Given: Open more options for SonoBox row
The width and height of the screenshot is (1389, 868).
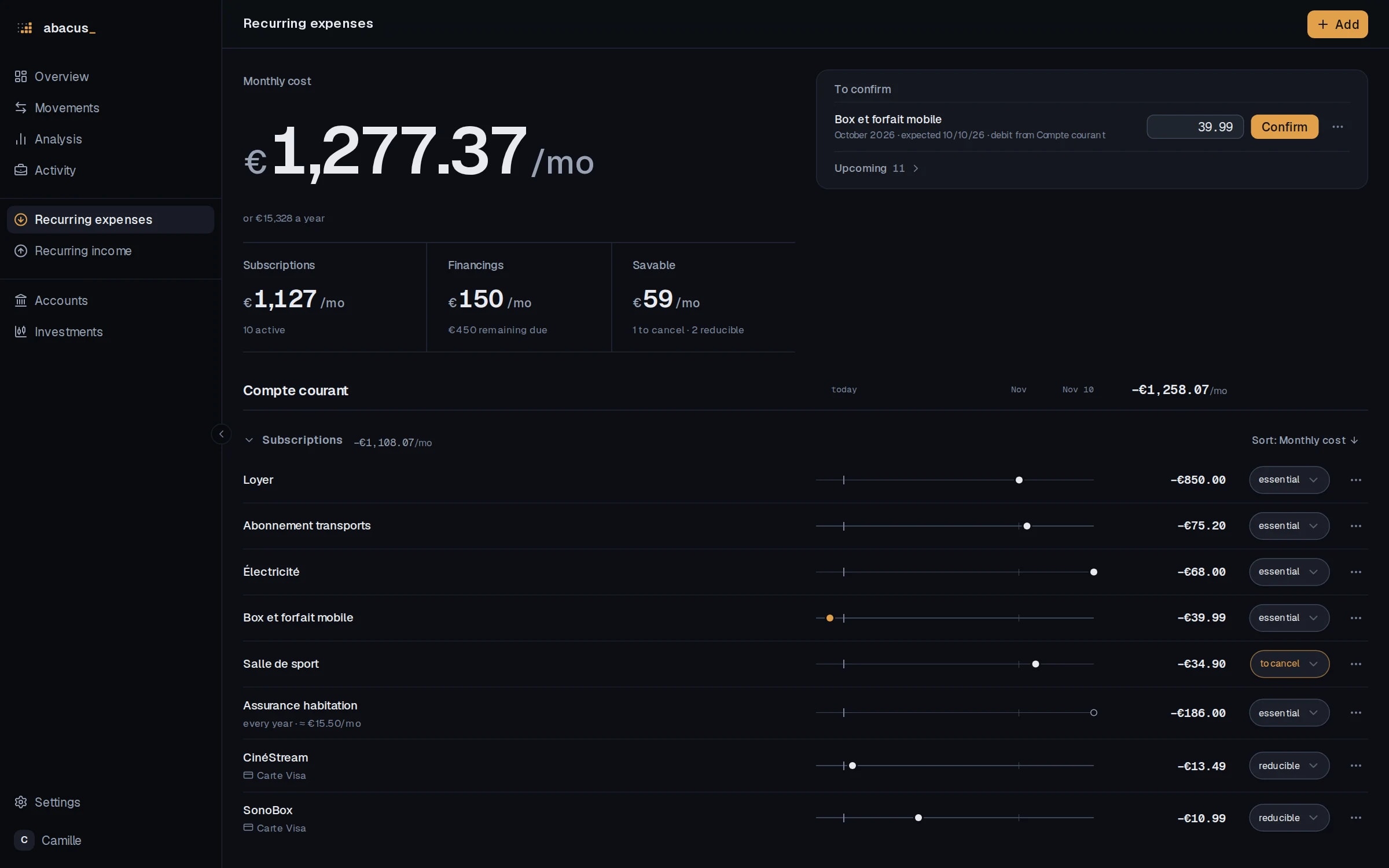Looking at the screenshot, I should [x=1355, y=818].
